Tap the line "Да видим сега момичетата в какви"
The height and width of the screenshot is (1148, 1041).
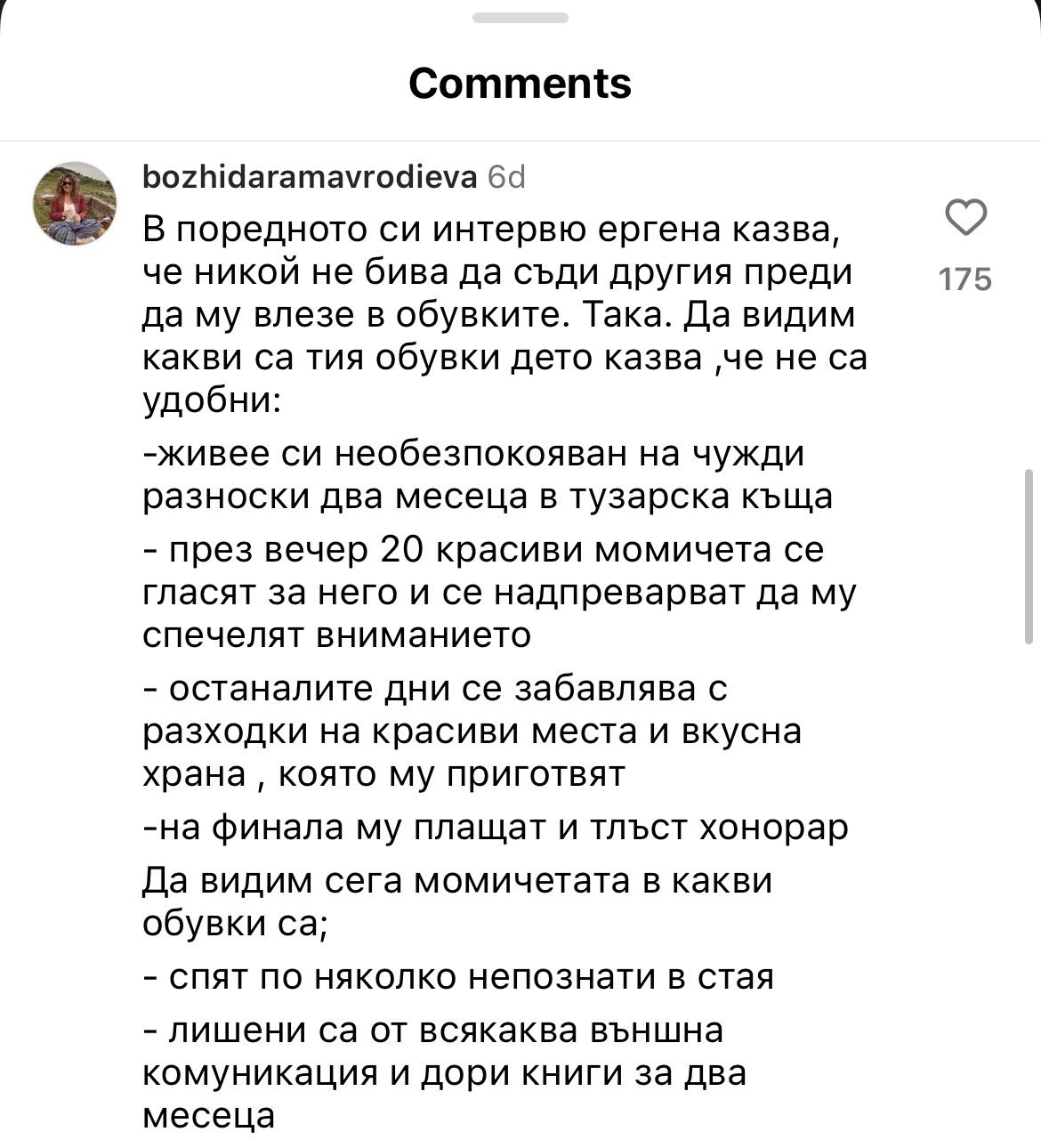coord(457,881)
